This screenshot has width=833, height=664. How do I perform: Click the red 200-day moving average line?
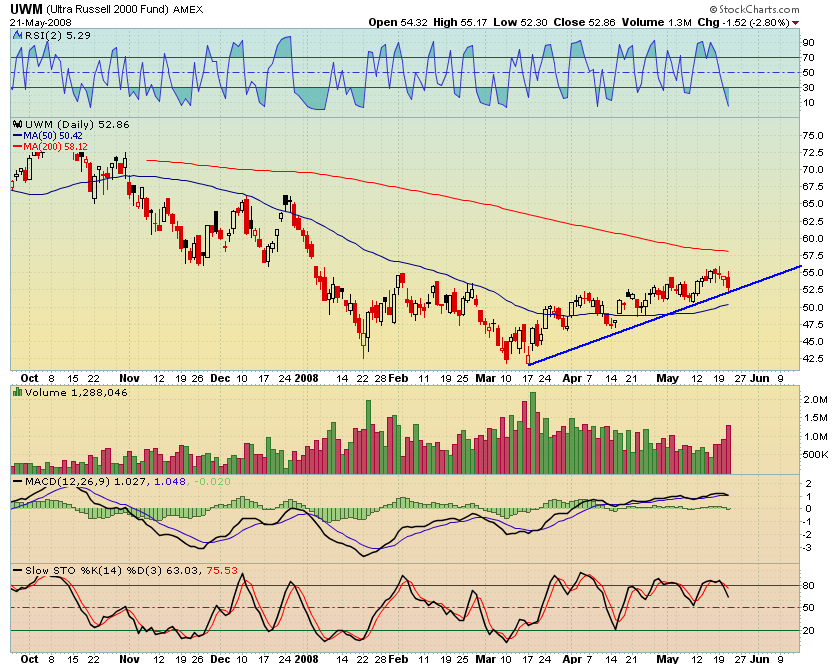coord(437,195)
